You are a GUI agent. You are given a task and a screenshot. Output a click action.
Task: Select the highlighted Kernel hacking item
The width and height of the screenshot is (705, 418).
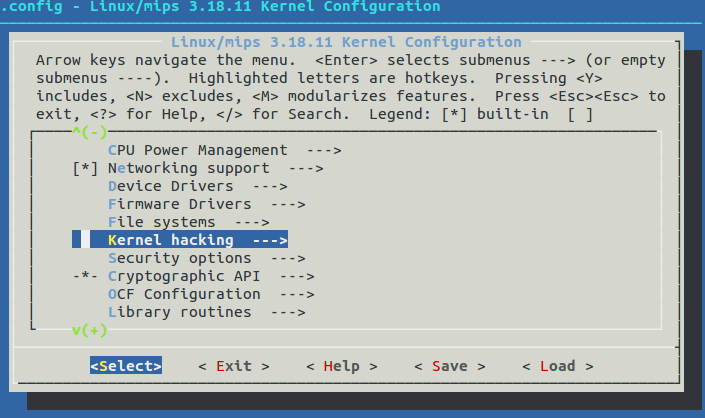click(180, 240)
